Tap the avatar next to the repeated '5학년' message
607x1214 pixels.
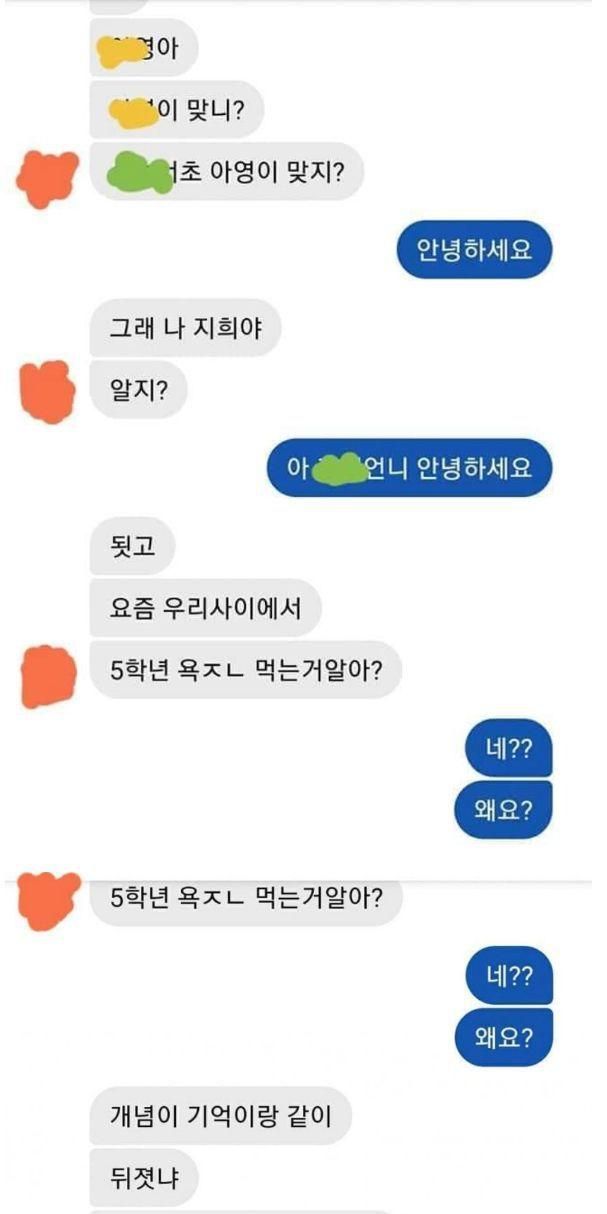pos(49,899)
